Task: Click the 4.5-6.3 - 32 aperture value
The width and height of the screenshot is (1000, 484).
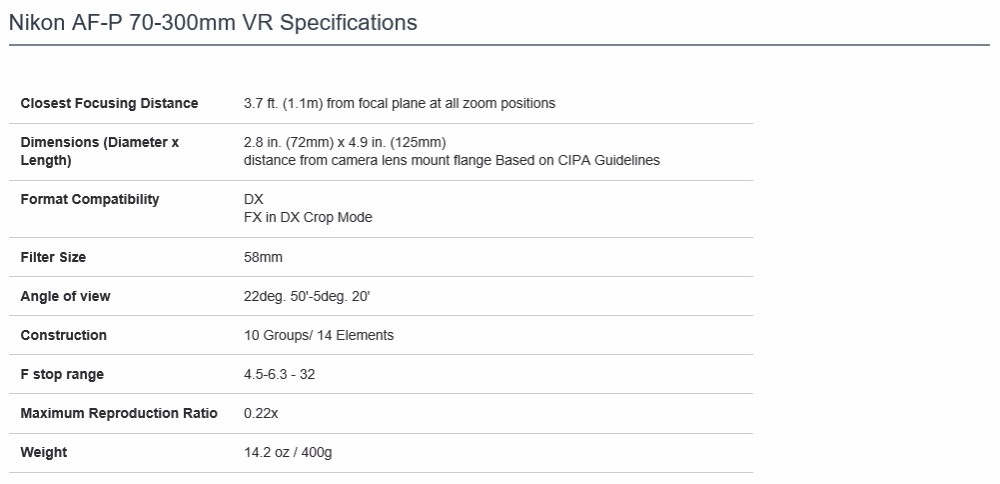Action: pos(279,374)
